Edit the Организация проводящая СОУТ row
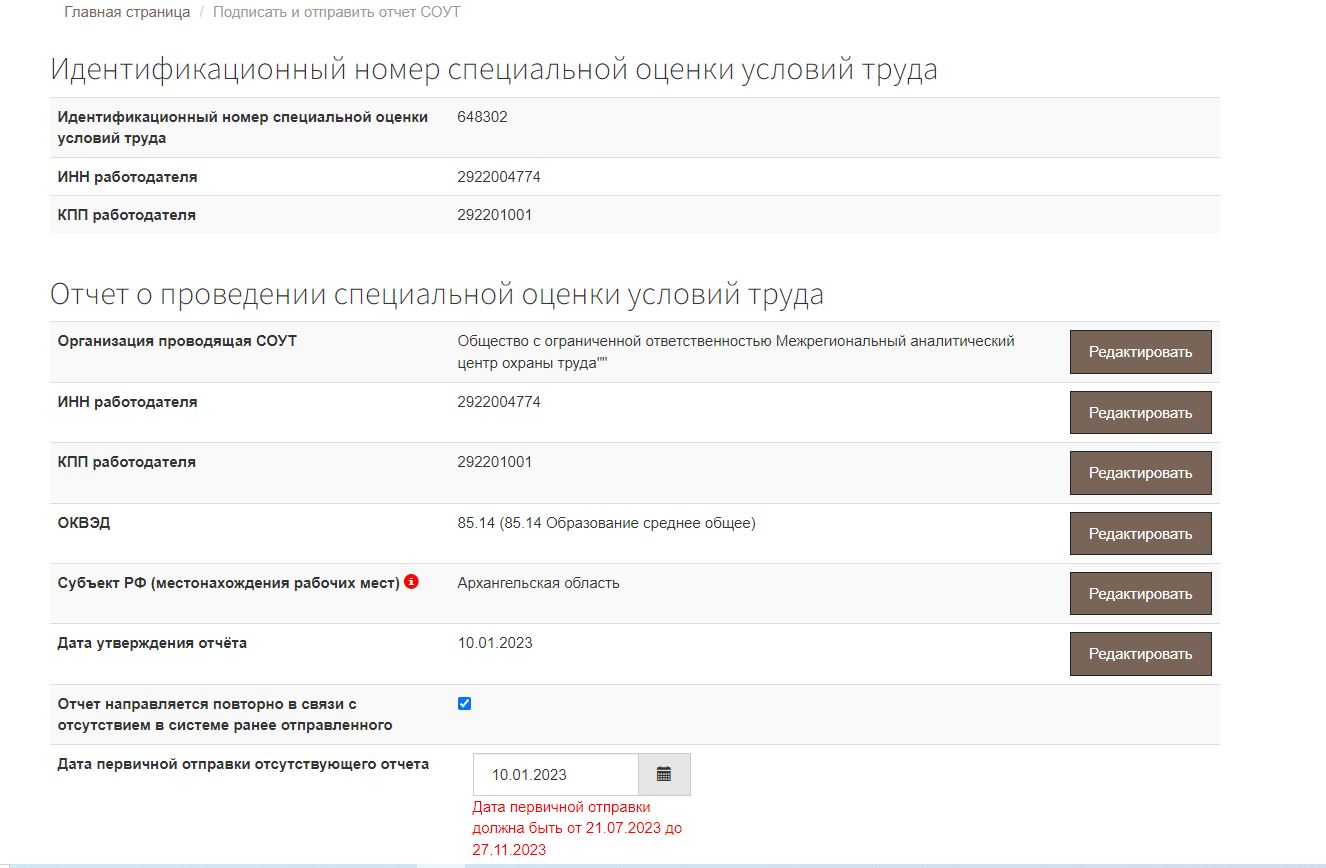 1140,352
